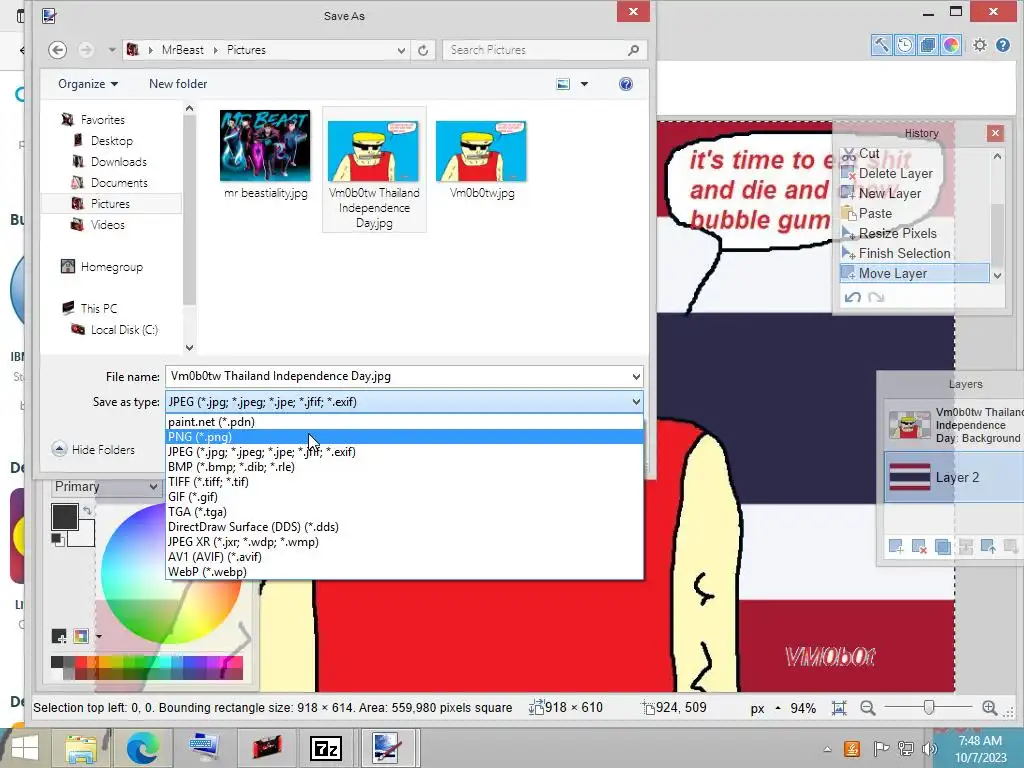Select Vm0b0tw Thailand Independence Day.jpg file
1024x768 pixels.
pyautogui.click(x=374, y=170)
